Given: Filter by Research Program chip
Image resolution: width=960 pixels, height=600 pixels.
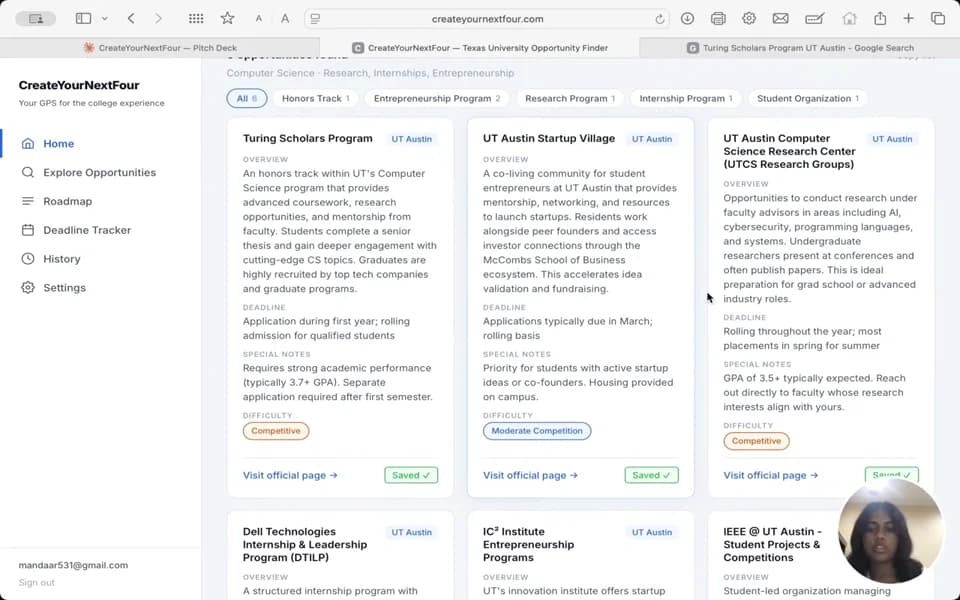Looking at the screenshot, I should [x=569, y=99].
